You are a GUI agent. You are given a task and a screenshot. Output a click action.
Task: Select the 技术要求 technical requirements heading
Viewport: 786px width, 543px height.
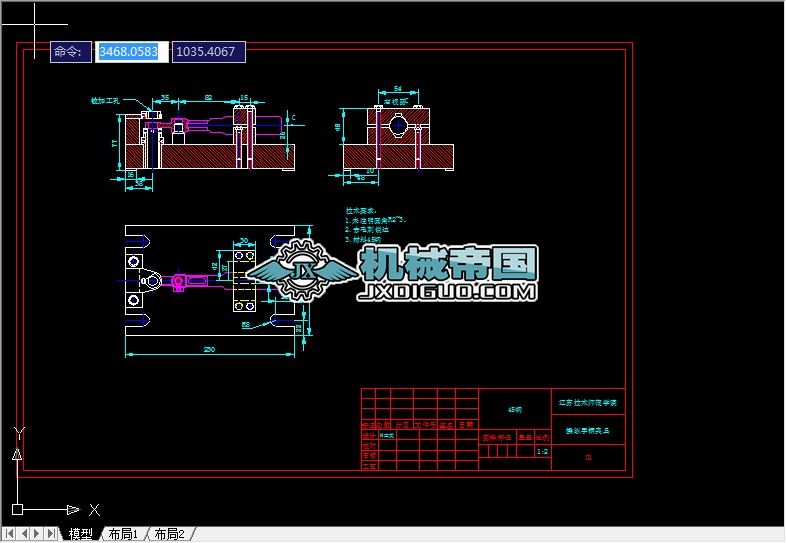(x=361, y=211)
